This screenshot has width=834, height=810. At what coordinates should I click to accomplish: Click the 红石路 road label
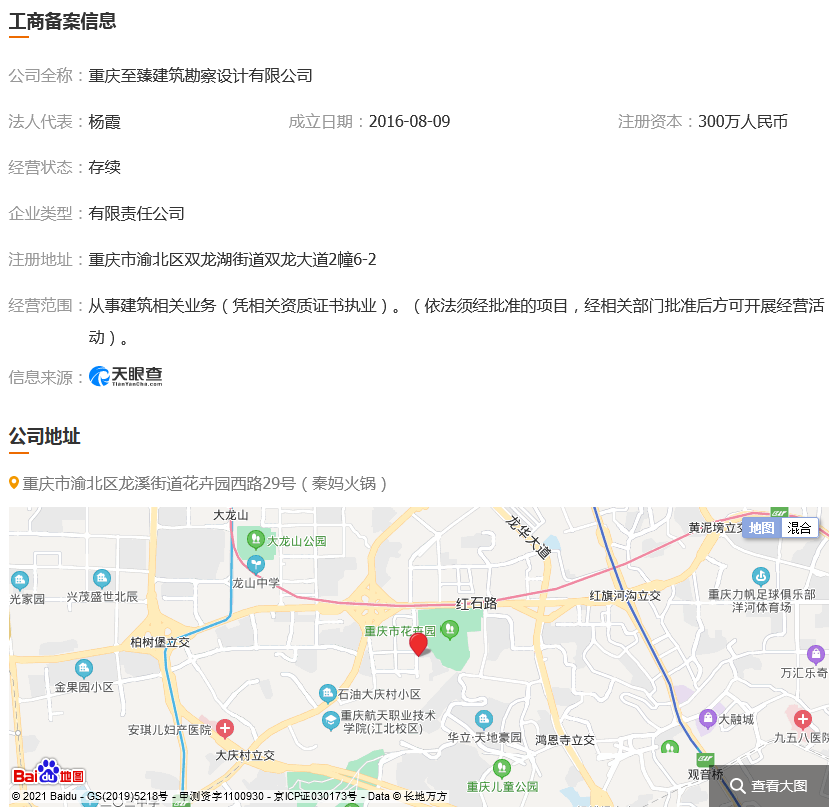[476, 603]
